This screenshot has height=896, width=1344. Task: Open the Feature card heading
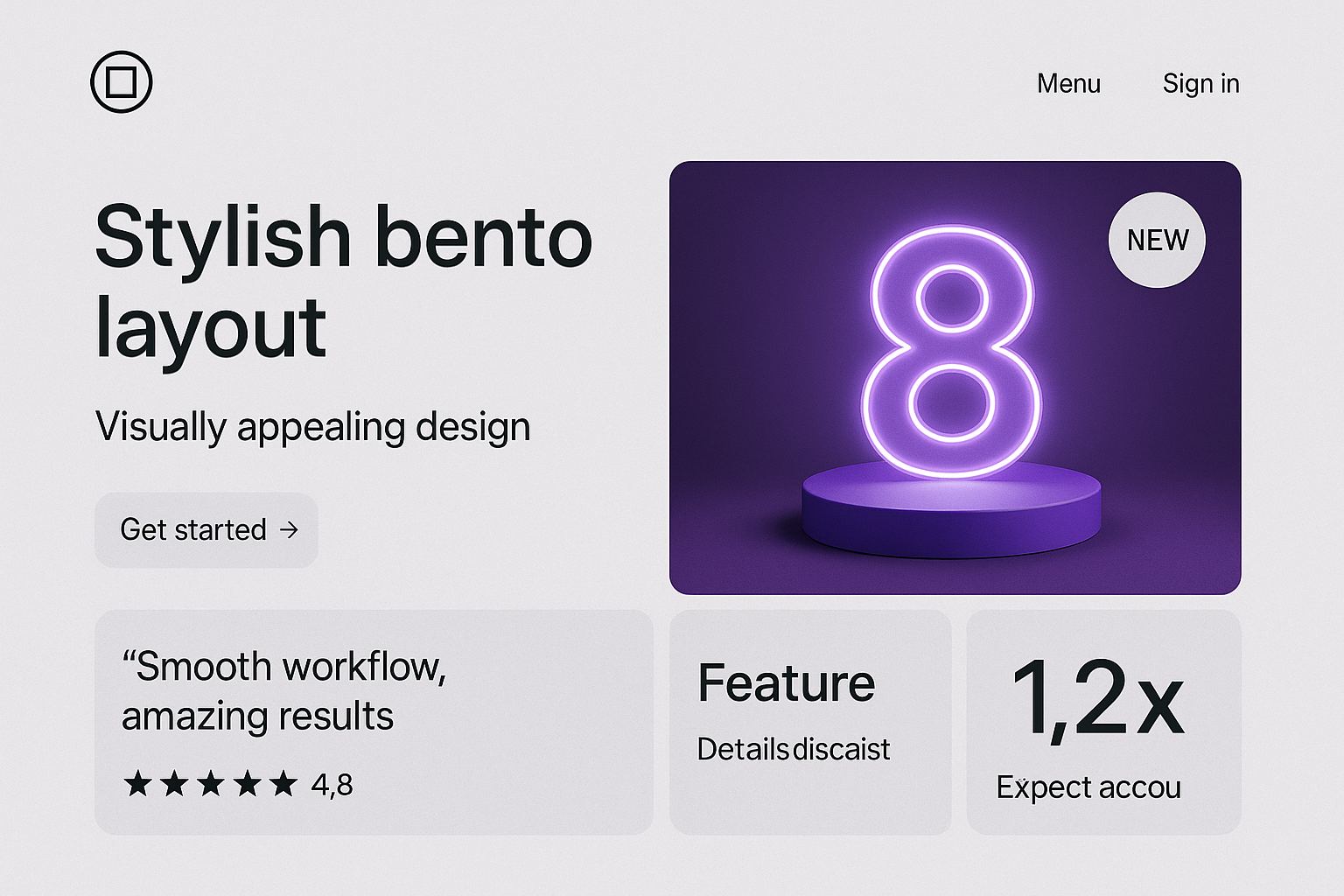(786, 683)
